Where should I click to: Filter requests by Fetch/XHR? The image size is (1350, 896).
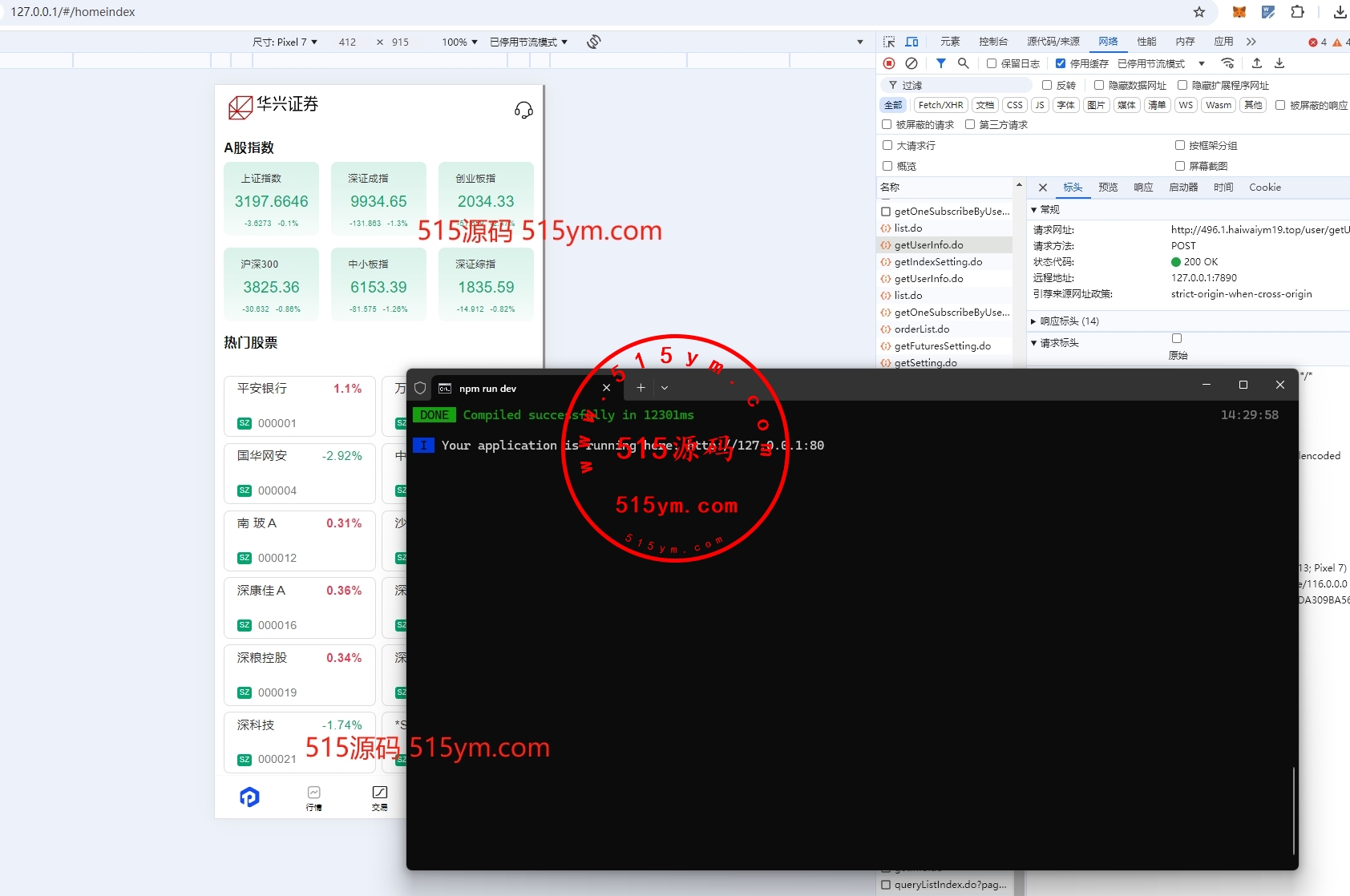tap(940, 105)
